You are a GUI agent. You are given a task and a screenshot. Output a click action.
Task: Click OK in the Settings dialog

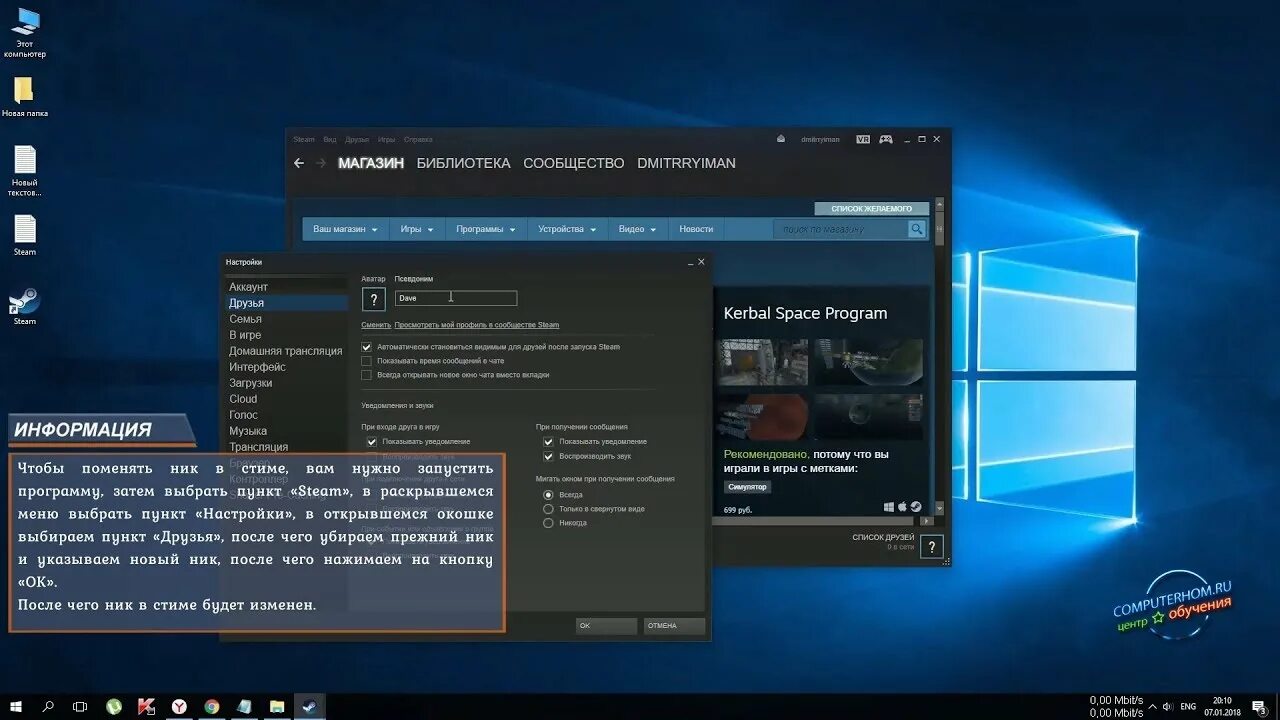click(606, 626)
